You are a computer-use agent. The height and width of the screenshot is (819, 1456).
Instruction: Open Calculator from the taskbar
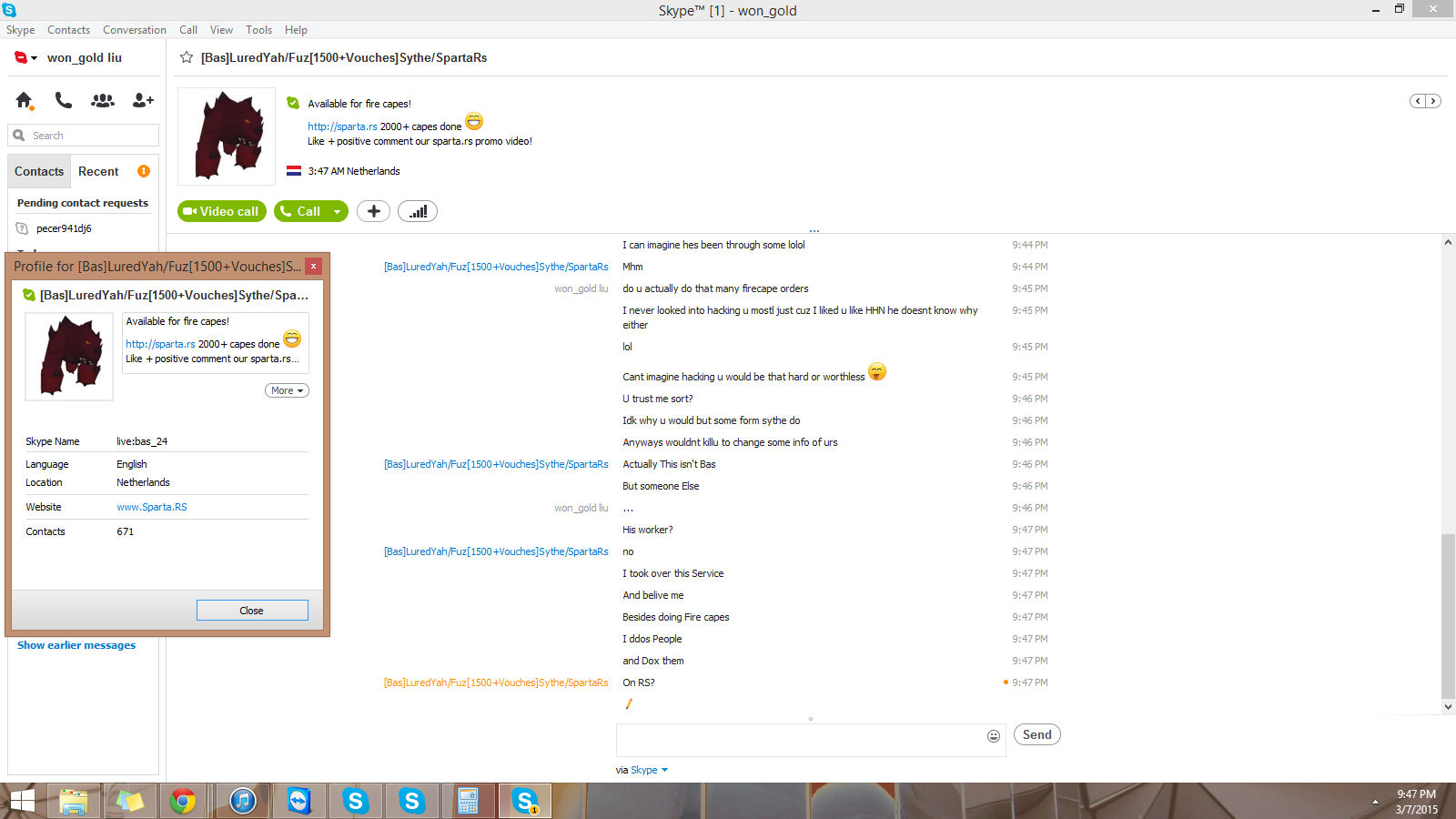coord(468,801)
